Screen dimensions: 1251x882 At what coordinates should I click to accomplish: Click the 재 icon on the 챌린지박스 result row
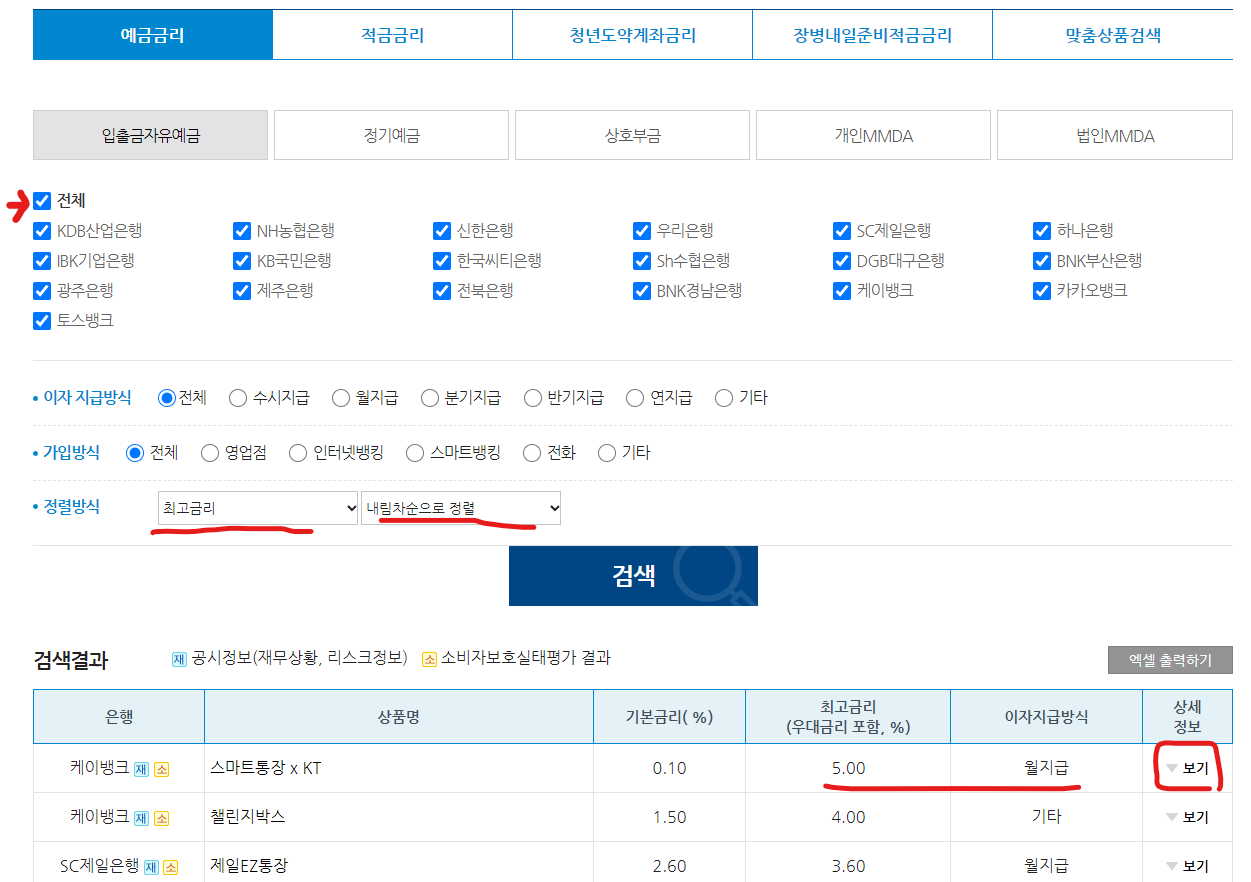141,816
